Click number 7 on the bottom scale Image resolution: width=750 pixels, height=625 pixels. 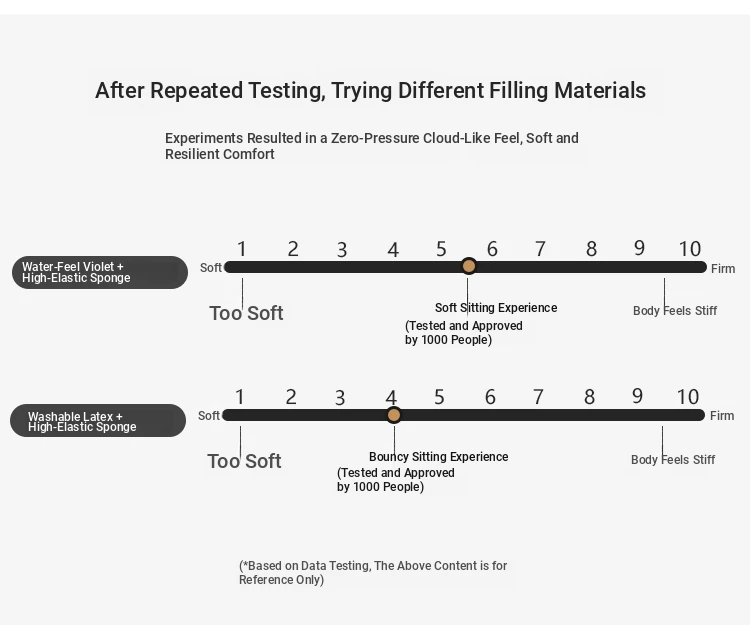538,397
